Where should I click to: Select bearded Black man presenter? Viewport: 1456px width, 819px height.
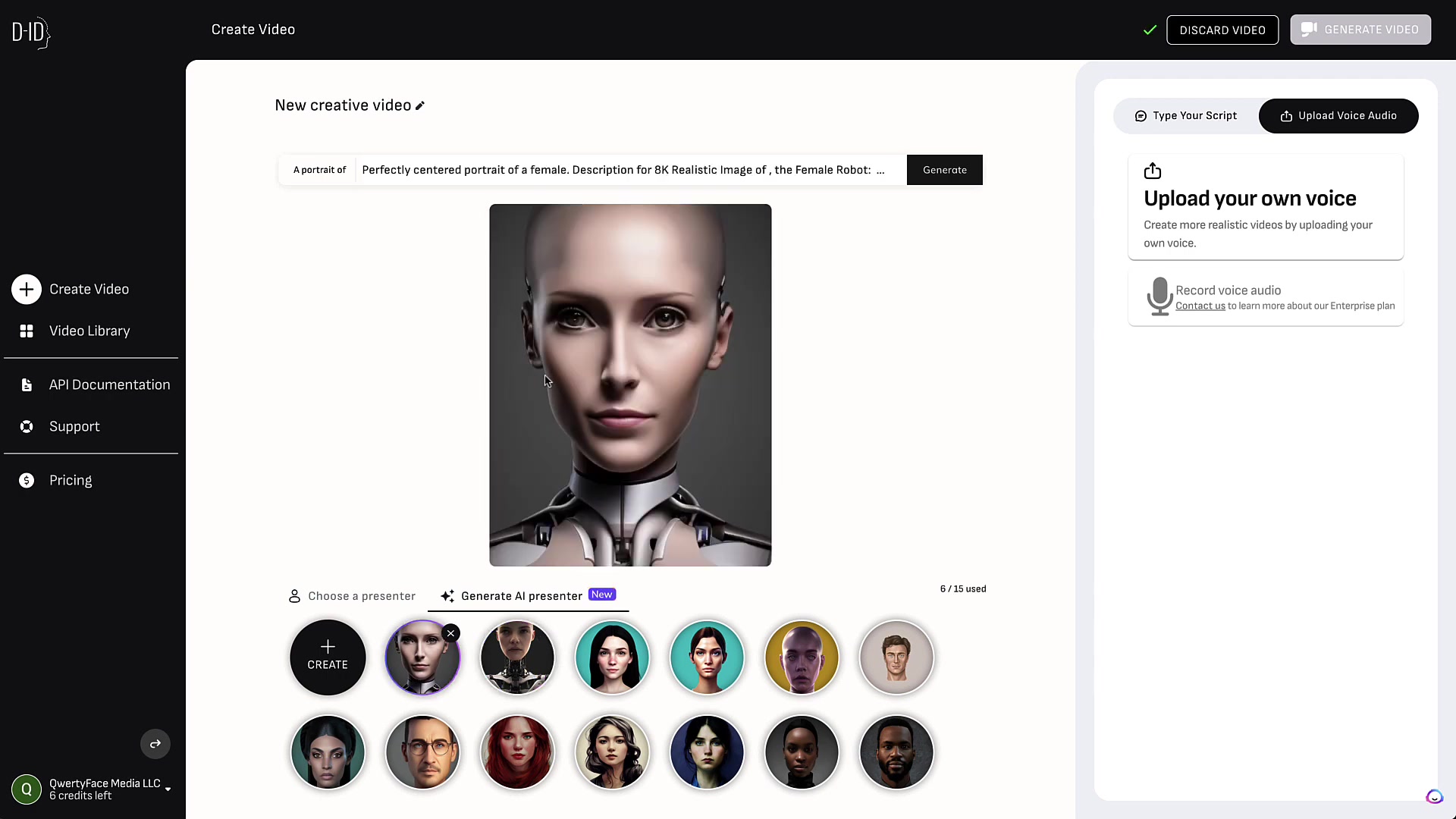click(x=896, y=752)
